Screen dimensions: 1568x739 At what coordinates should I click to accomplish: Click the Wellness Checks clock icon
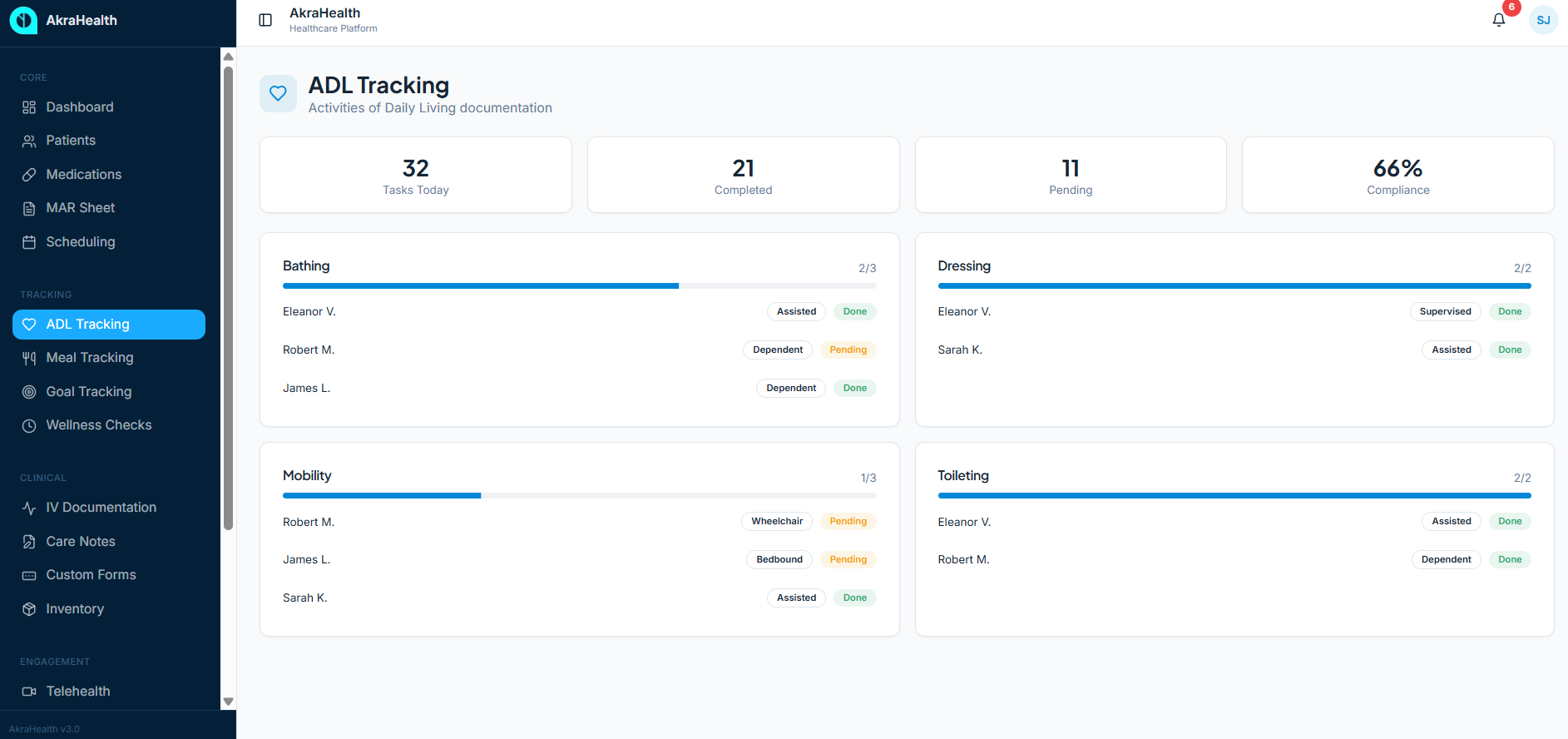pyautogui.click(x=29, y=425)
